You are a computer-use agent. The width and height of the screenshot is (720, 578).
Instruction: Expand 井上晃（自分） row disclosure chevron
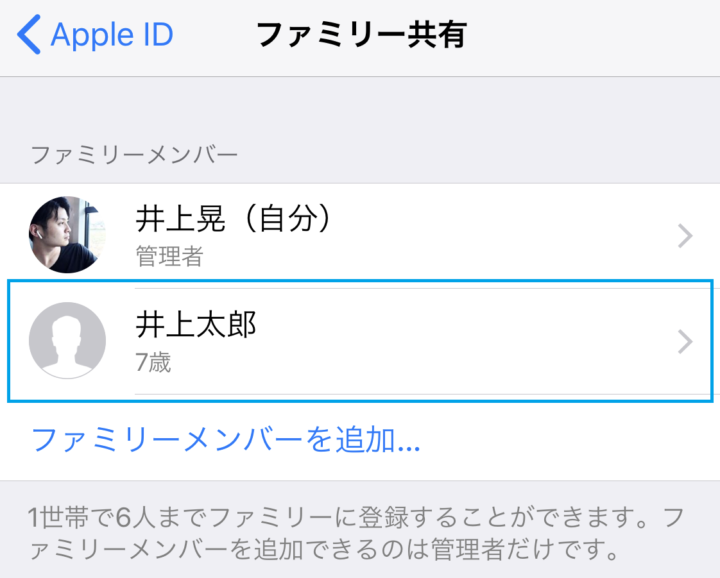pyautogui.click(x=685, y=236)
